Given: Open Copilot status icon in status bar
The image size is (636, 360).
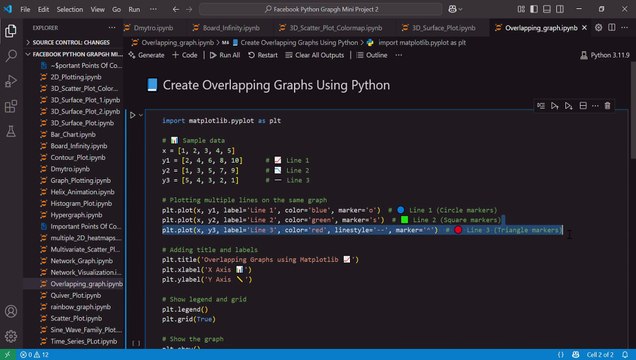Looking at the screenshot, I should point(575,355).
